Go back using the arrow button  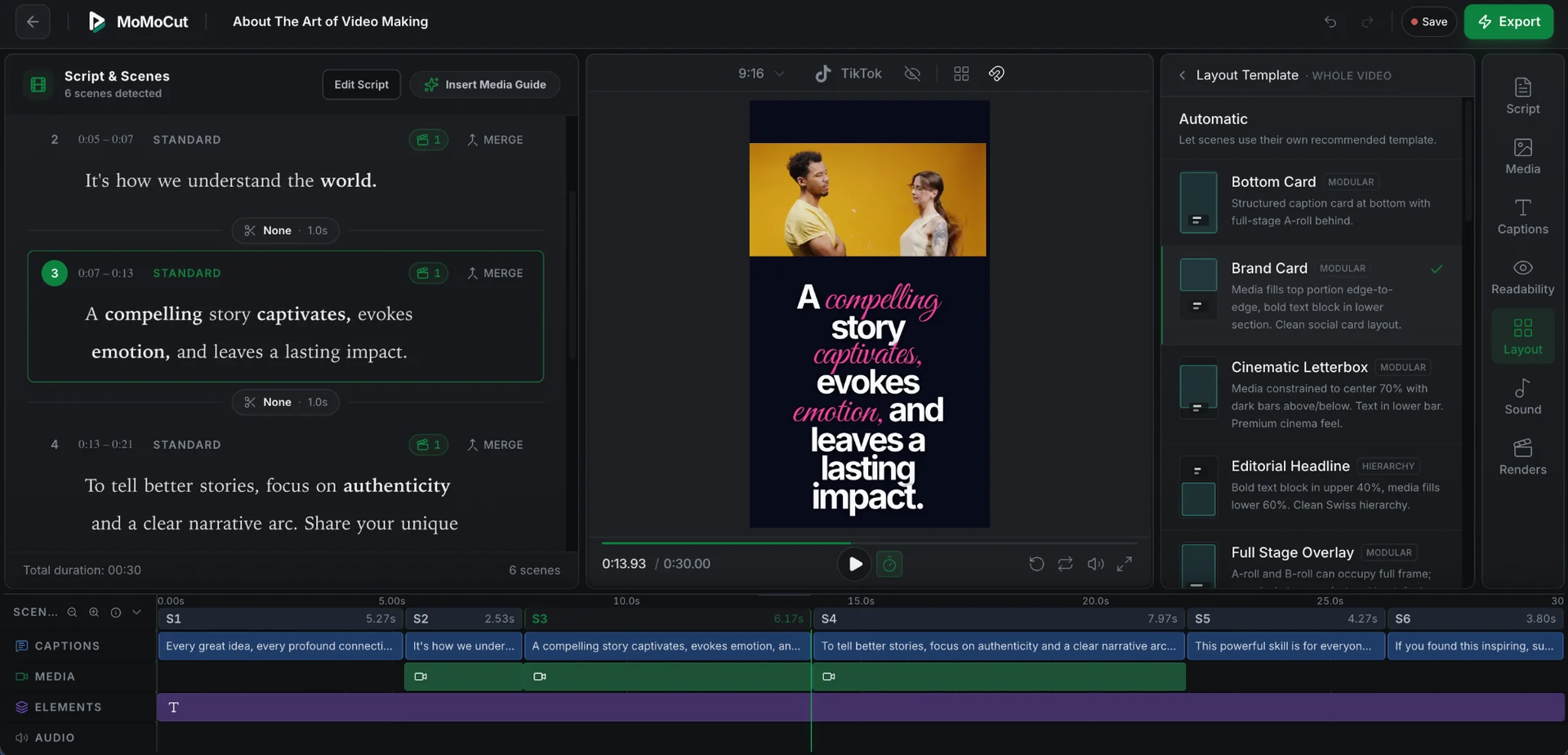pyautogui.click(x=33, y=22)
